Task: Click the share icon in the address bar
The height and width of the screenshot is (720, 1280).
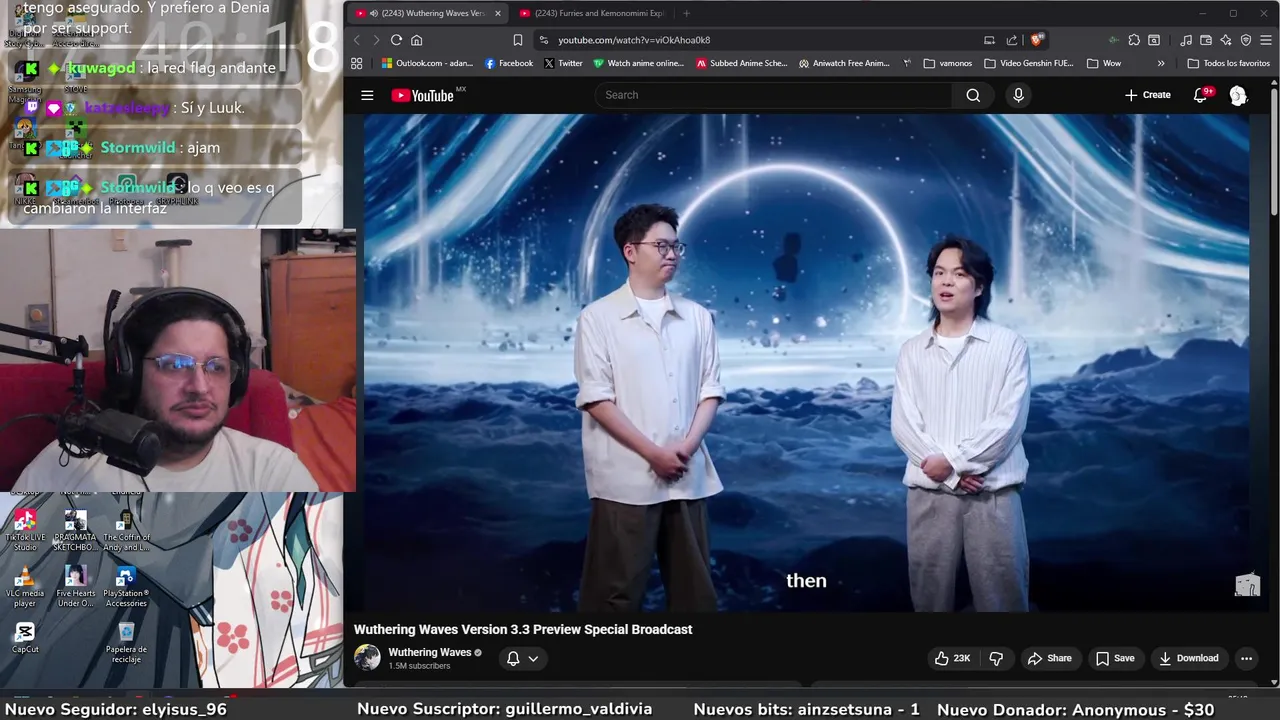Action: click(x=1012, y=40)
